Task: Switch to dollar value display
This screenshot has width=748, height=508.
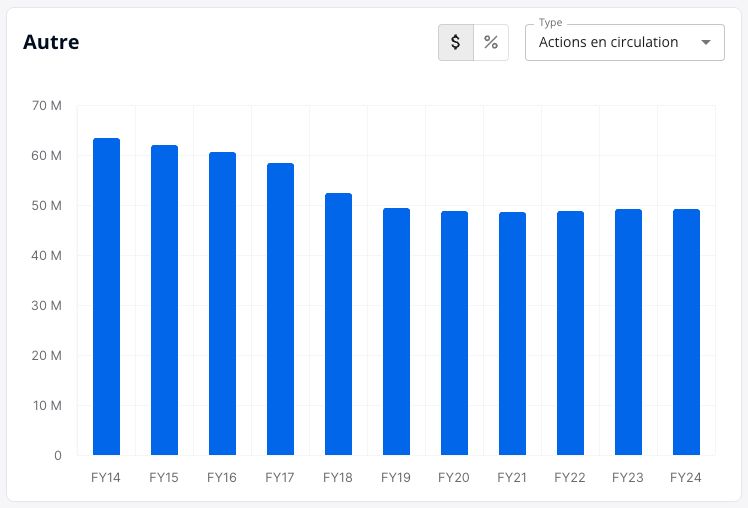Action: 456,42
